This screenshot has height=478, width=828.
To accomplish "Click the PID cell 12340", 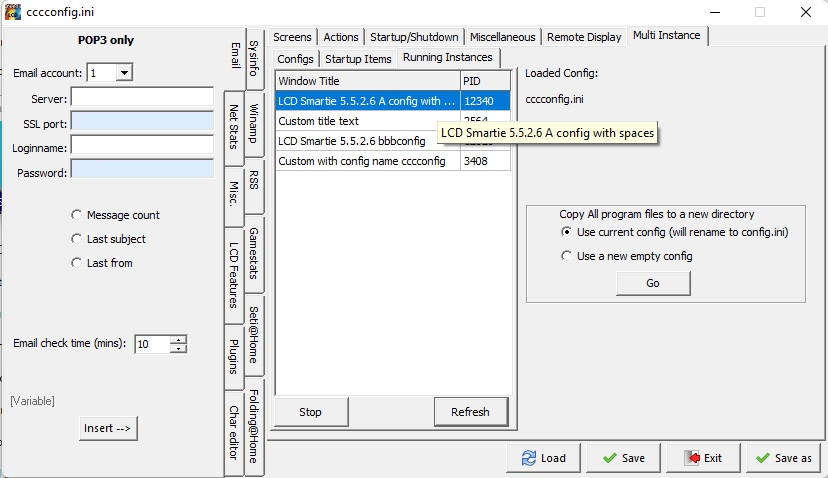I will tap(485, 101).
